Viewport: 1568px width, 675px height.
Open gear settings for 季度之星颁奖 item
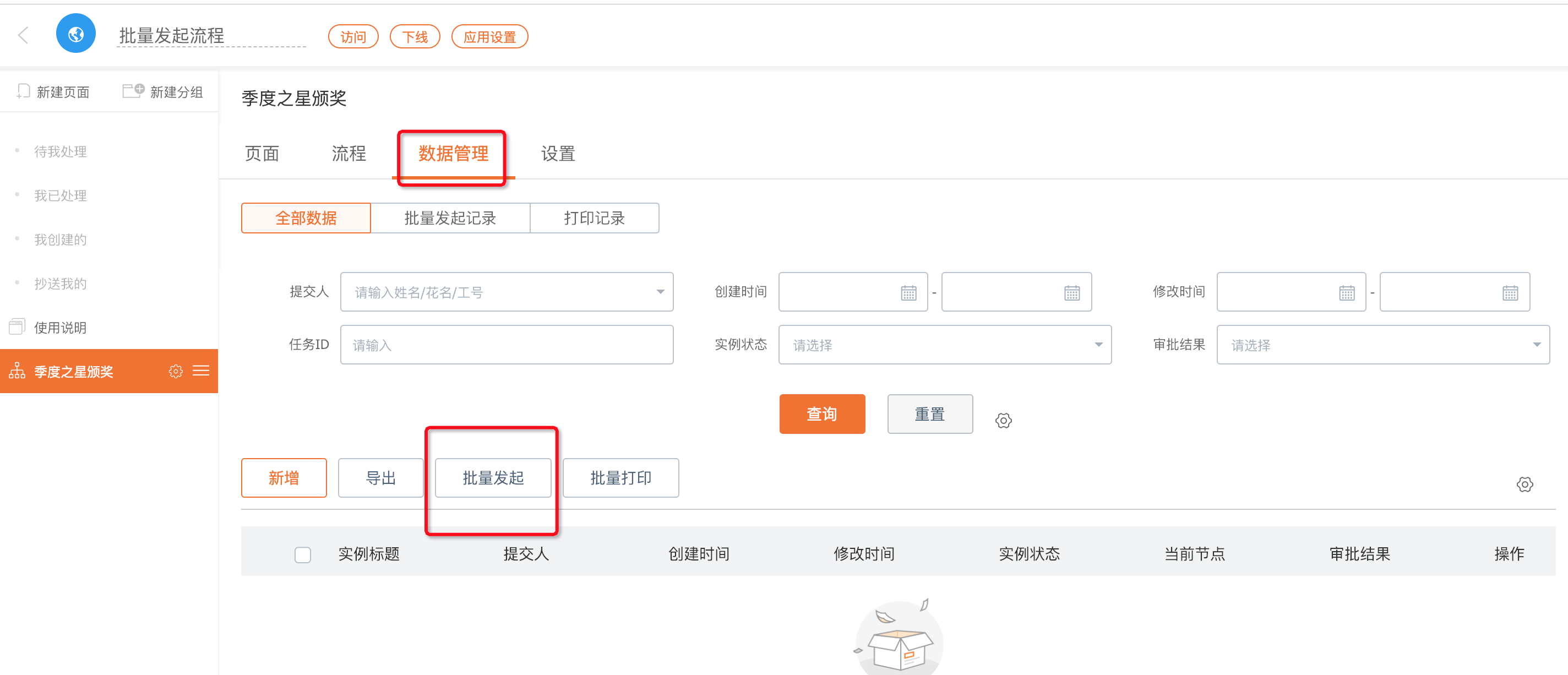(x=175, y=371)
